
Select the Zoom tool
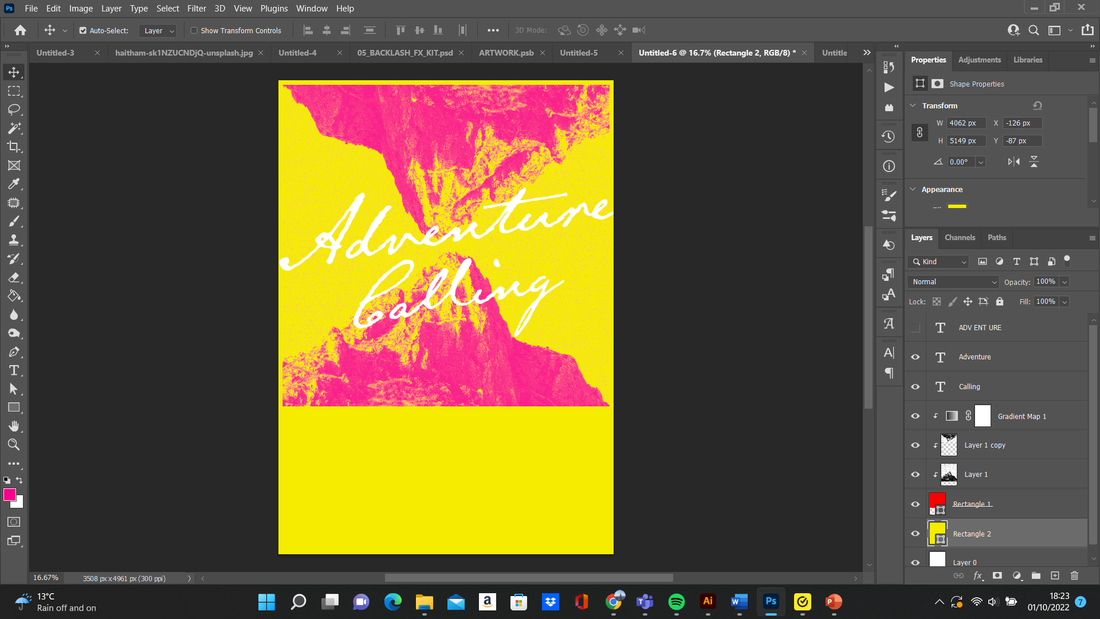click(x=13, y=445)
